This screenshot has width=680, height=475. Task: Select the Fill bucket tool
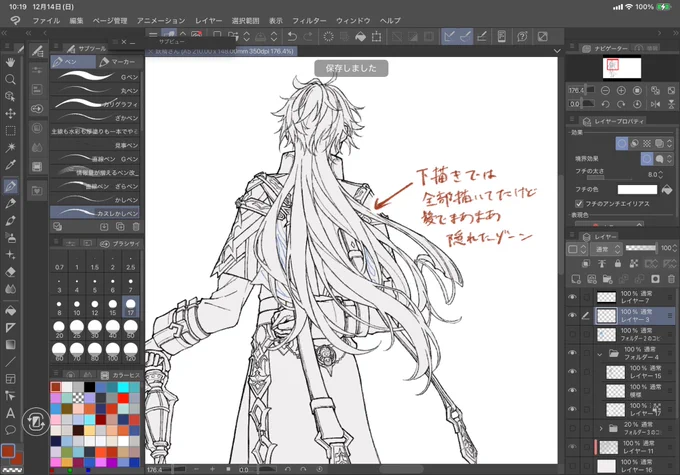[10, 311]
